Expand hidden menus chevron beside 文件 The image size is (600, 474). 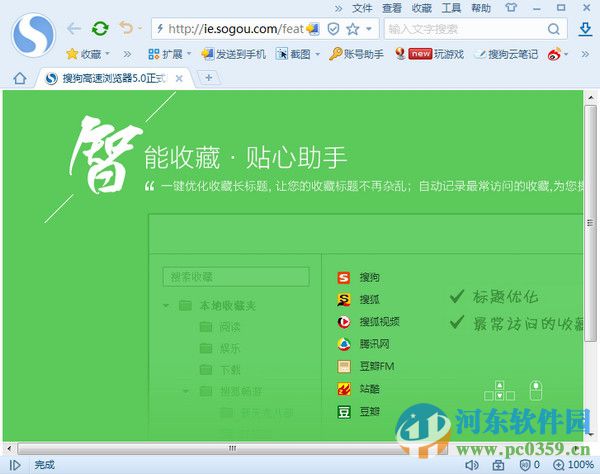pos(338,8)
